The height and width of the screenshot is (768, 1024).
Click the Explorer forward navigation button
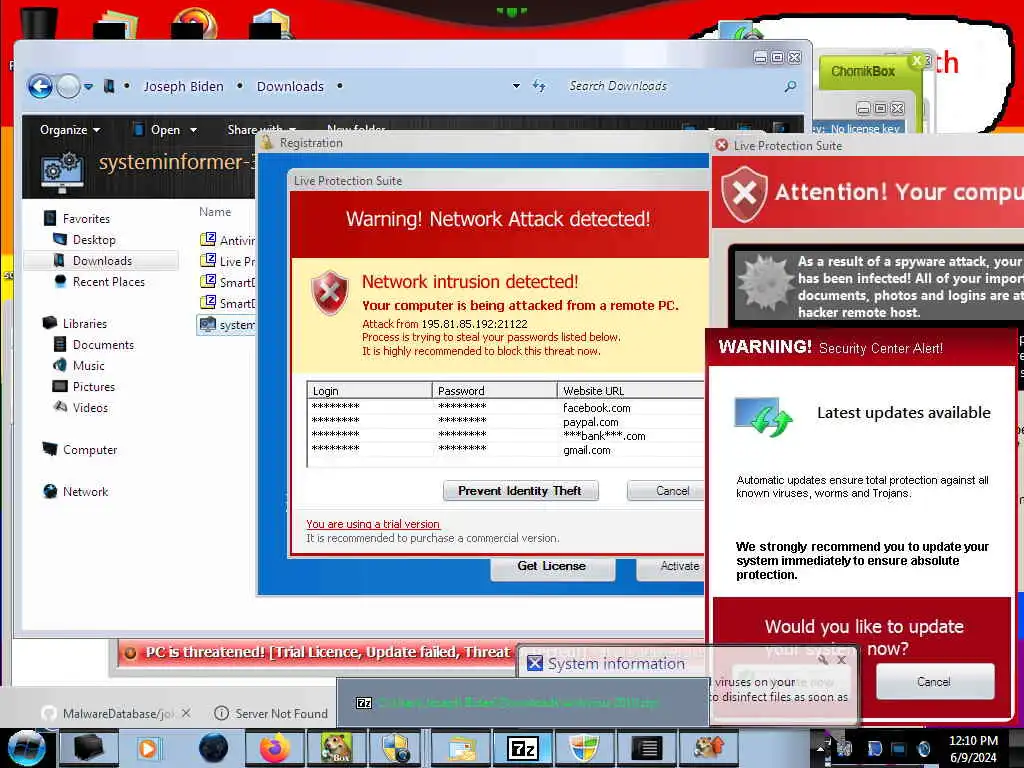pyautogui.click(x=68, y=86)
